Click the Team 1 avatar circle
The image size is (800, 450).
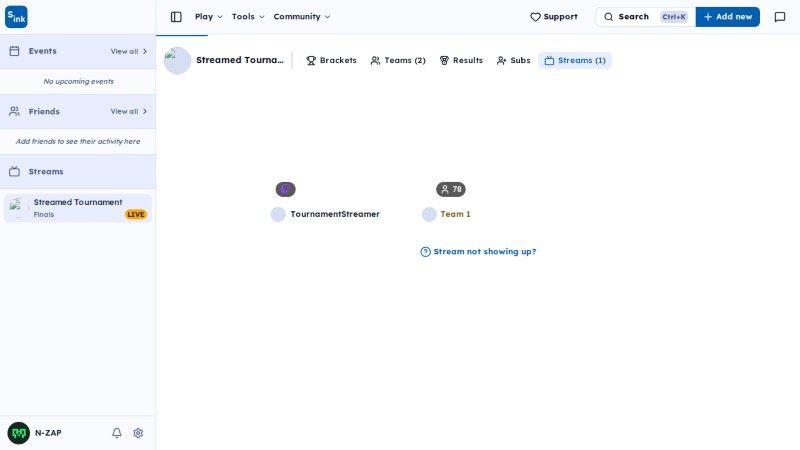coord(429,214)
